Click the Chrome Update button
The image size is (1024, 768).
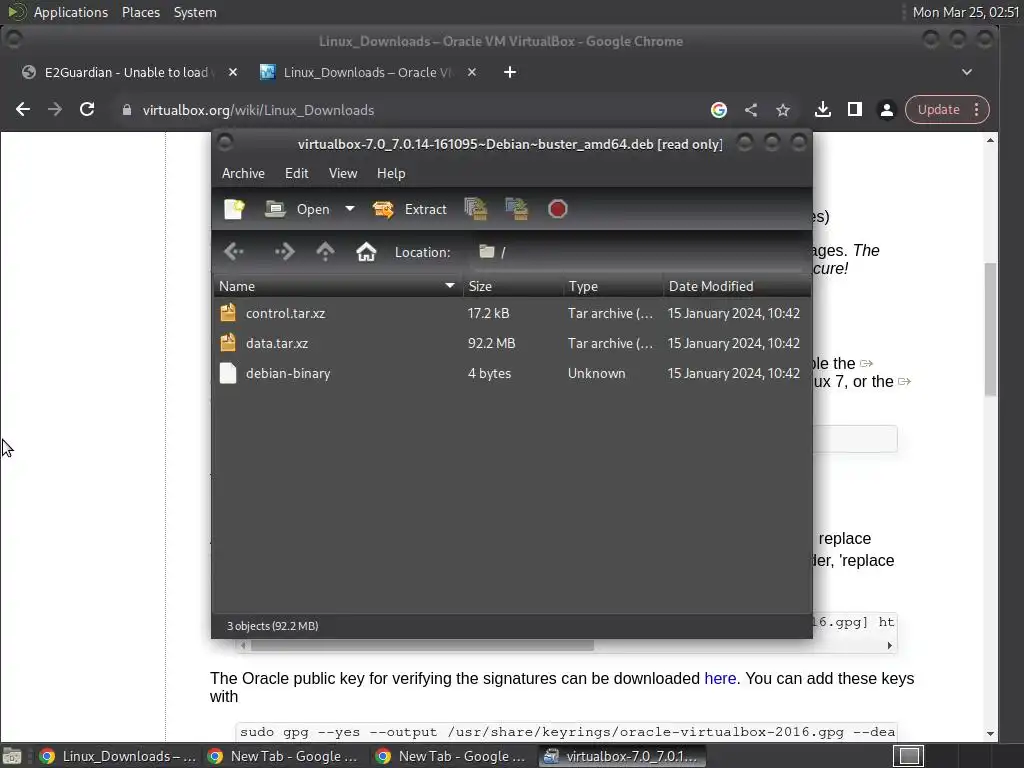click(x=939, y=110)
